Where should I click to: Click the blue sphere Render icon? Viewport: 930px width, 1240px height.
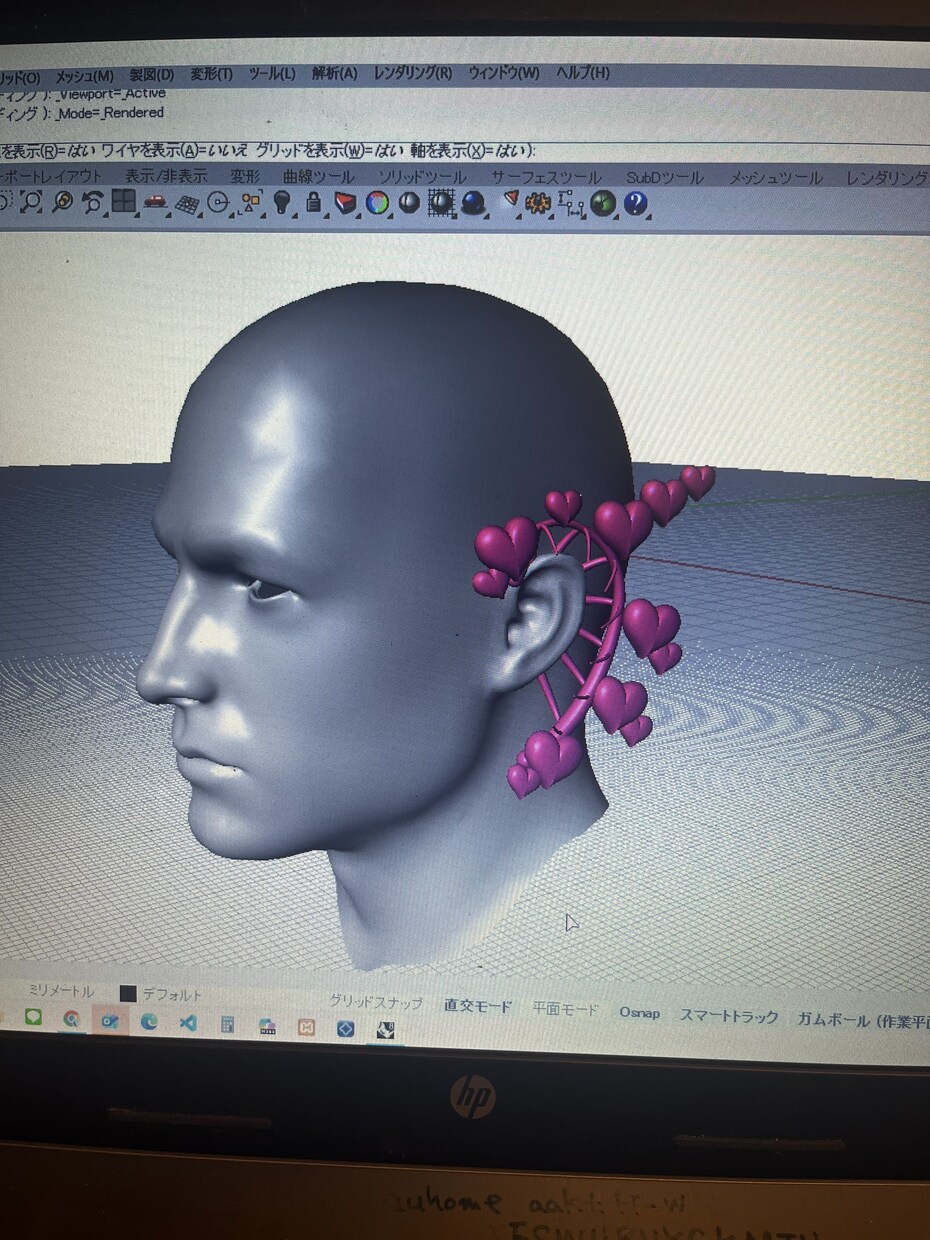(473, 204)
